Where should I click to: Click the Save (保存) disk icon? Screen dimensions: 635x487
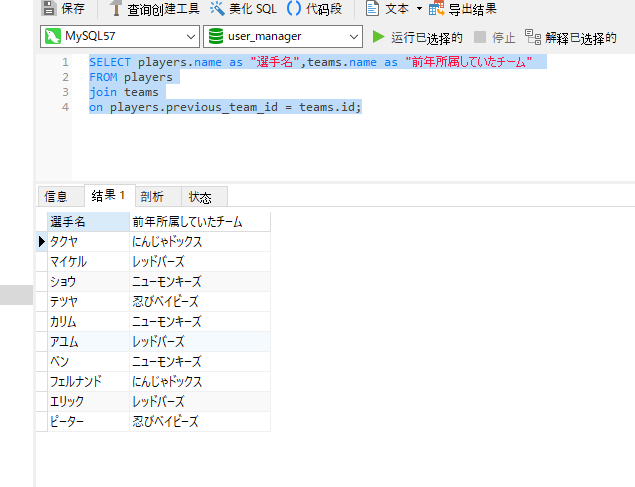pos(49,8)
